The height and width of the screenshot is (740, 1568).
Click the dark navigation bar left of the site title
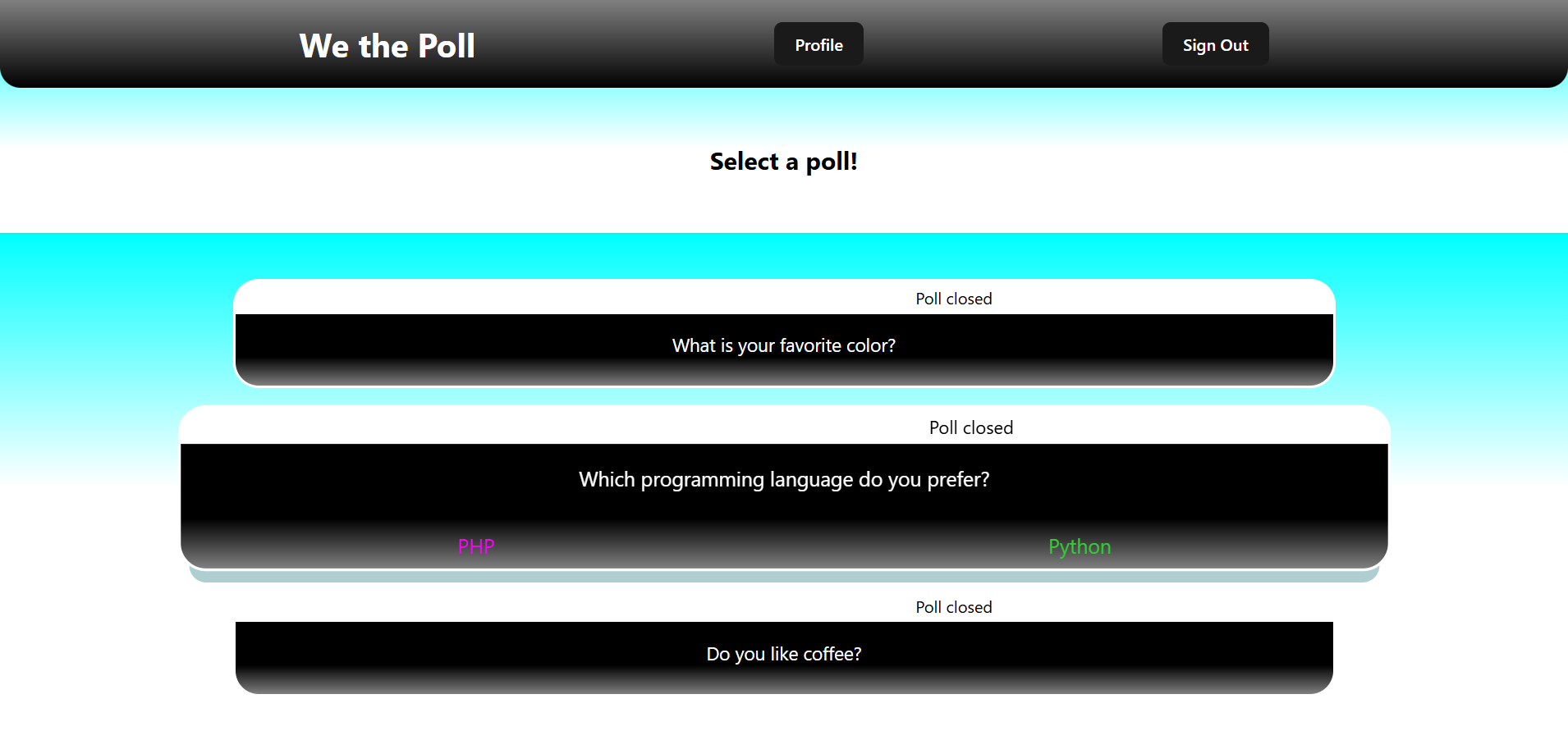coord(148,45)
